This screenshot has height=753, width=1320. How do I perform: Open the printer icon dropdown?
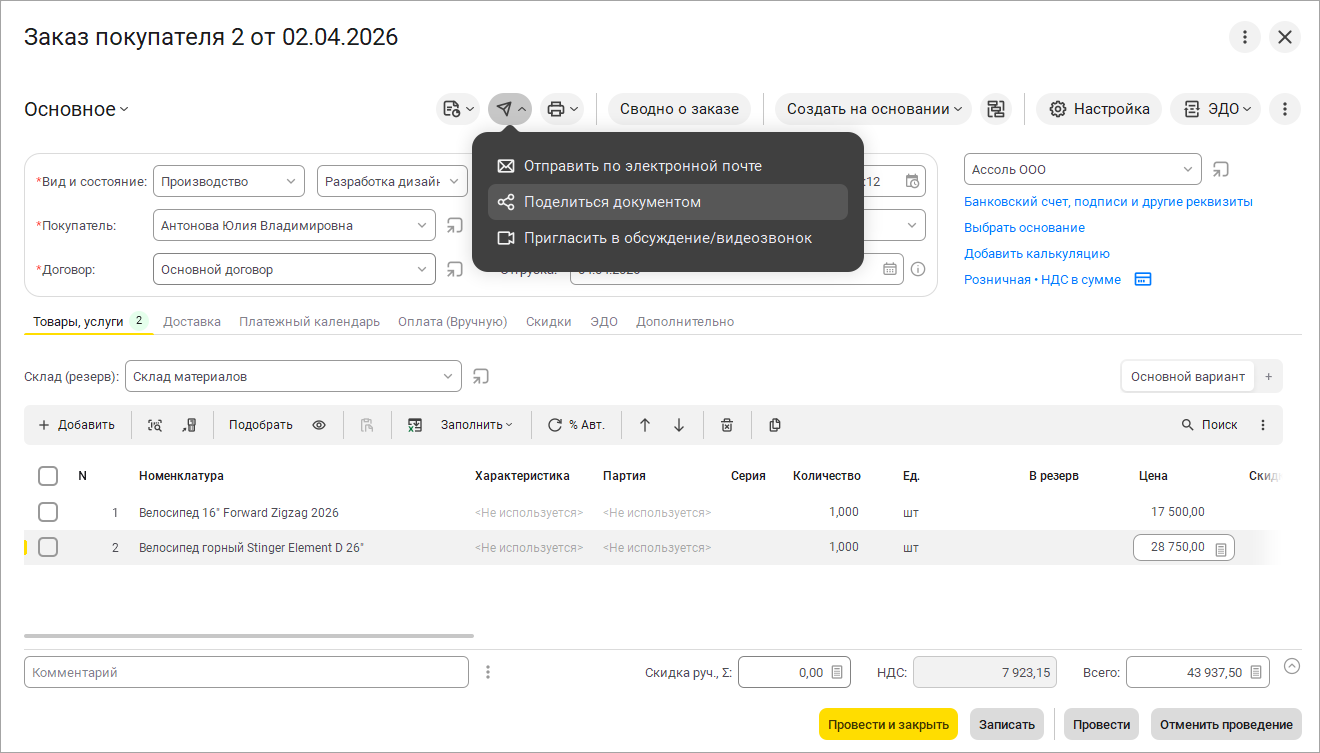pyautogui.click(x=562, y=109)
